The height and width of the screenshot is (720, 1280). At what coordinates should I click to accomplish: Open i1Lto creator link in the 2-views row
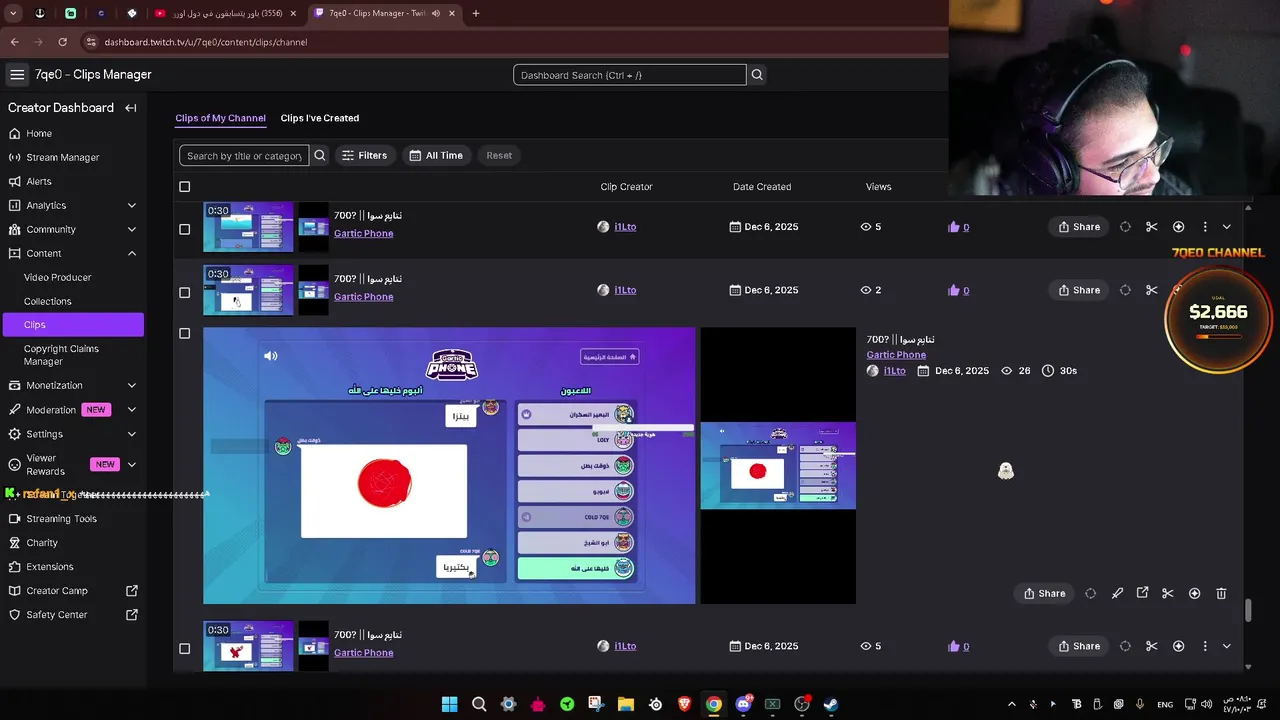(625, 290)
